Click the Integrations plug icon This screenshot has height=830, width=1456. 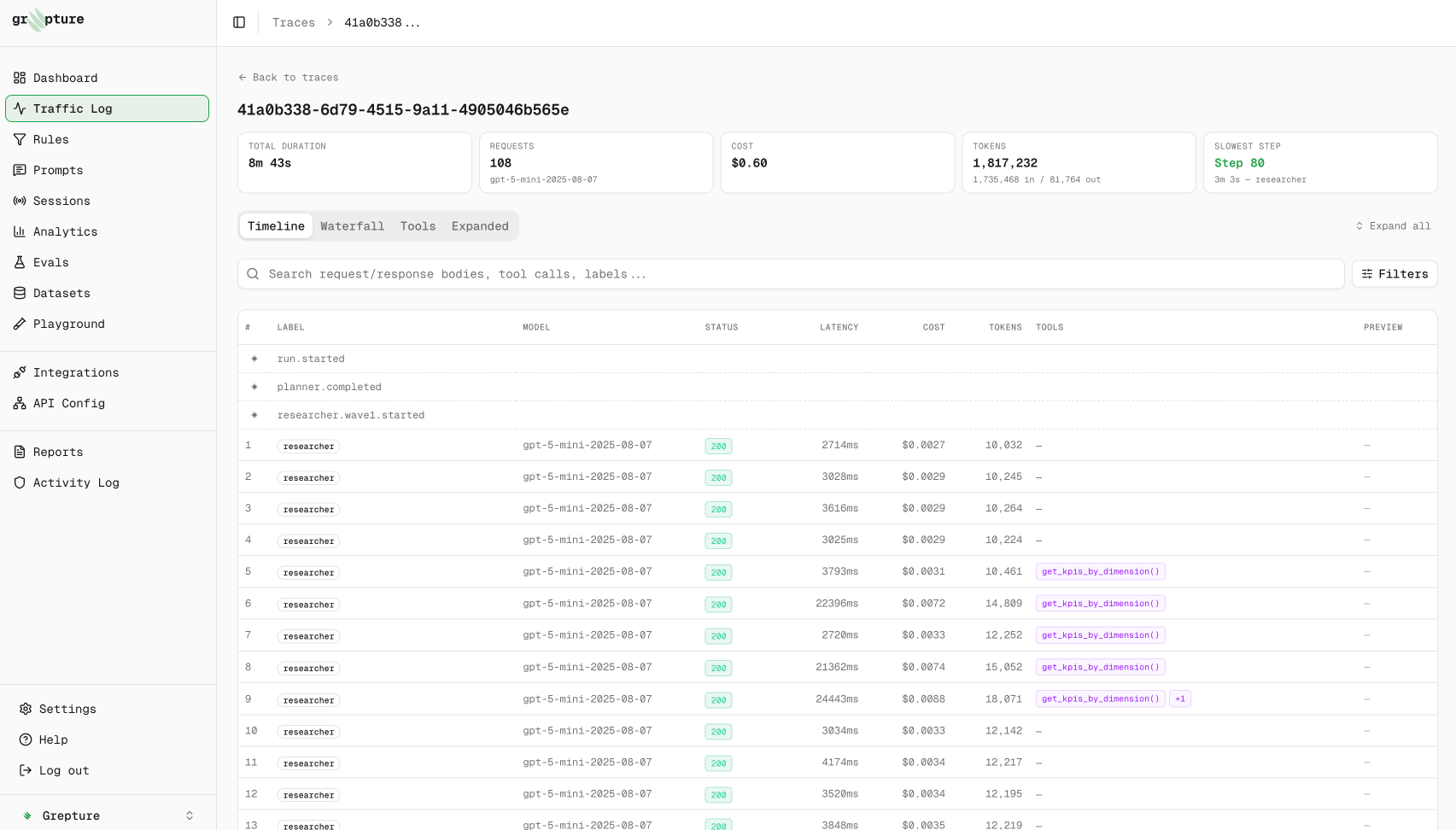coord(20,372)
